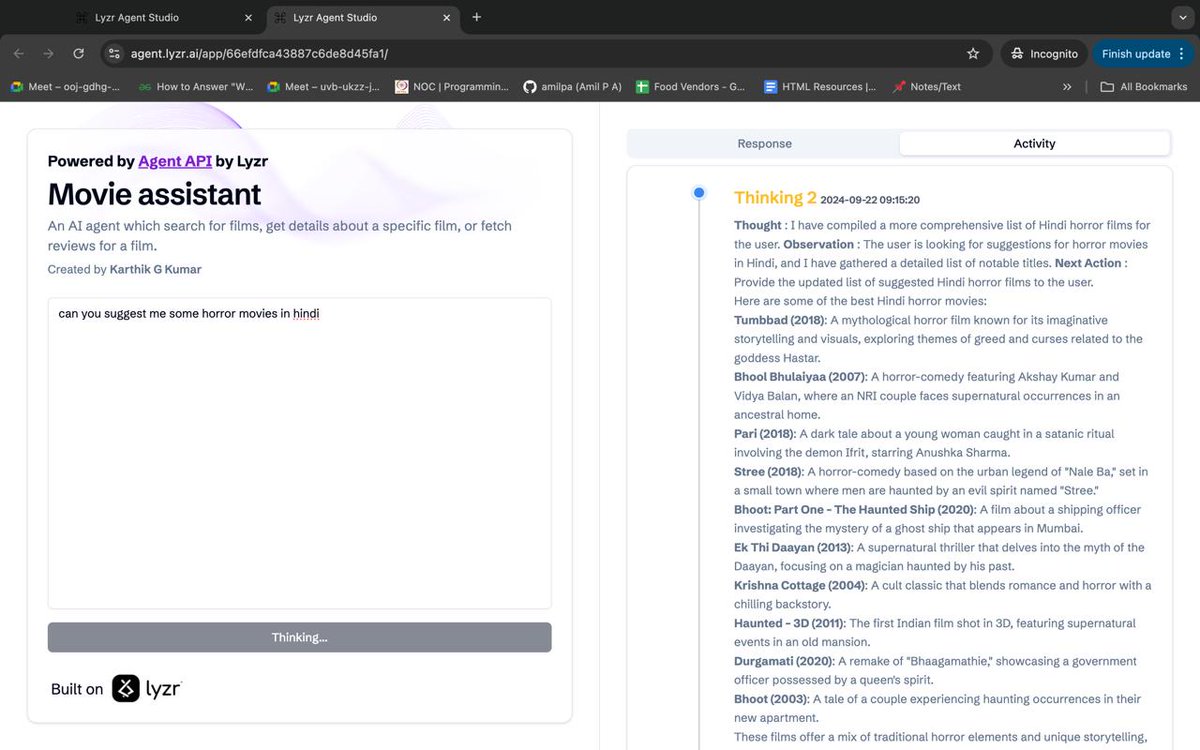Image resolution: width=1200 pixels, height=750 pixels.
Task: Select the Pari (2018) title
Action: pyautogui.click(x=765, y=434)
